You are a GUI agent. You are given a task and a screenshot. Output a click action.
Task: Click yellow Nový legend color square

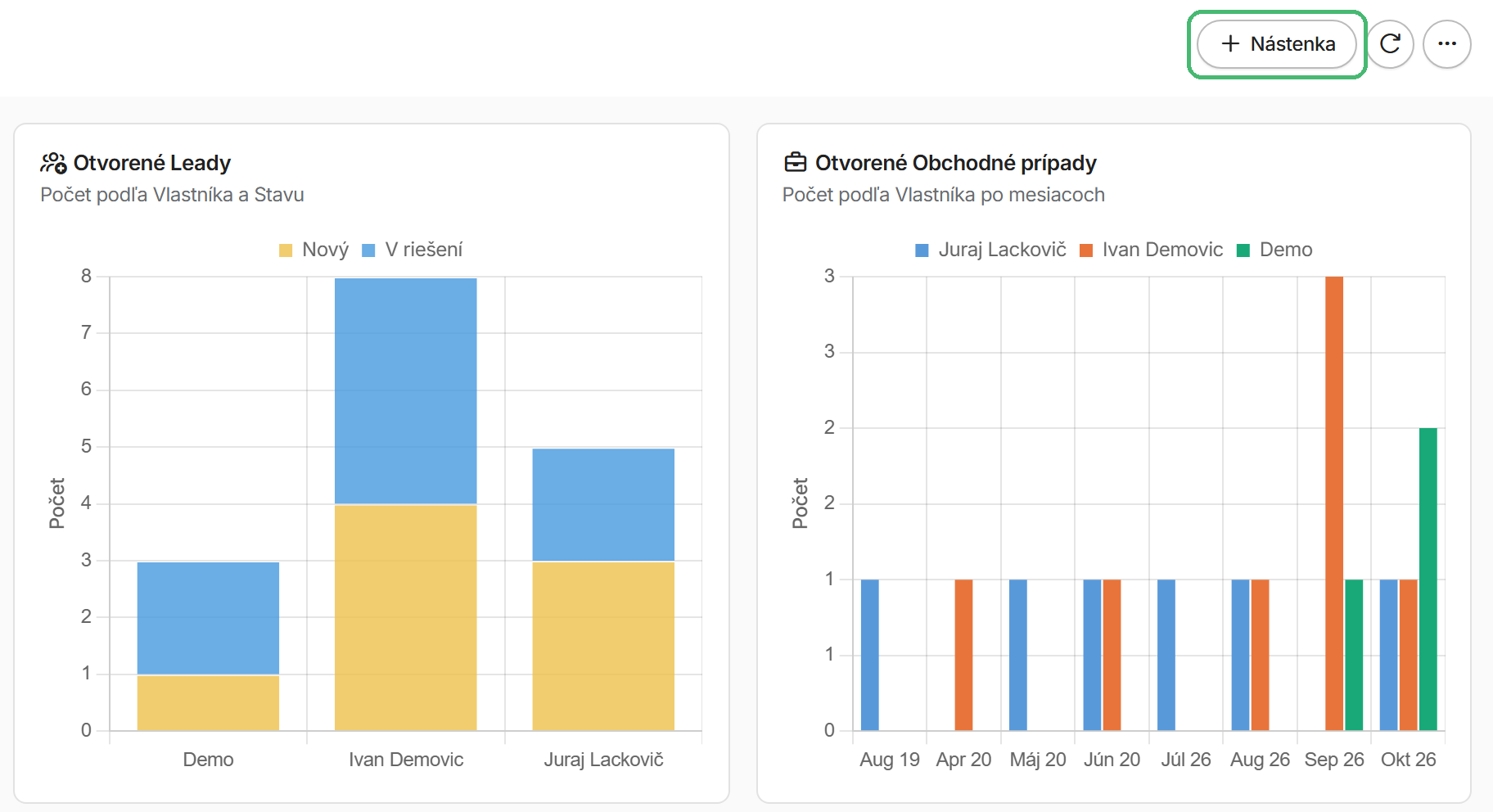pyautogui.click(x=286, y=250)
